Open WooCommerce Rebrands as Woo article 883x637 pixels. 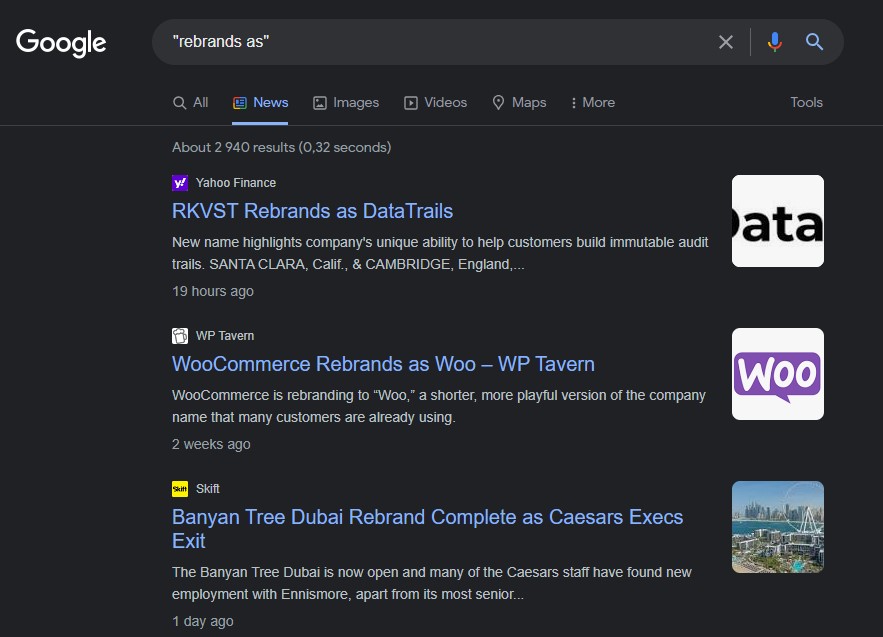click(x=383, y=364)
